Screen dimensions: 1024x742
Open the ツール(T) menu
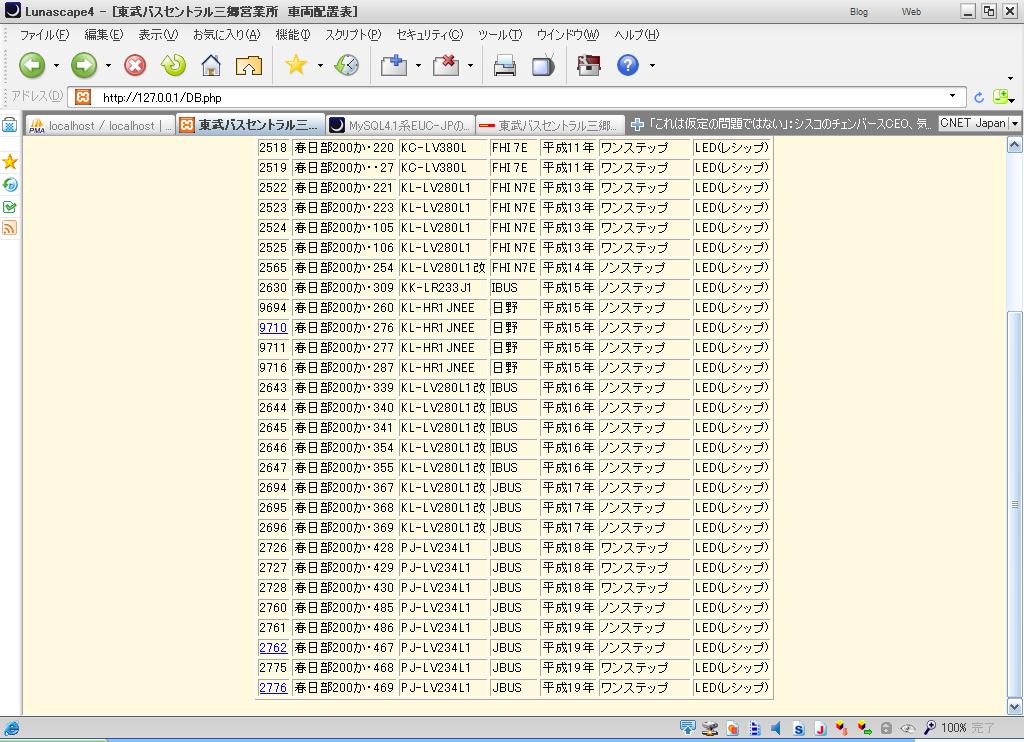(x=500, y=35)
